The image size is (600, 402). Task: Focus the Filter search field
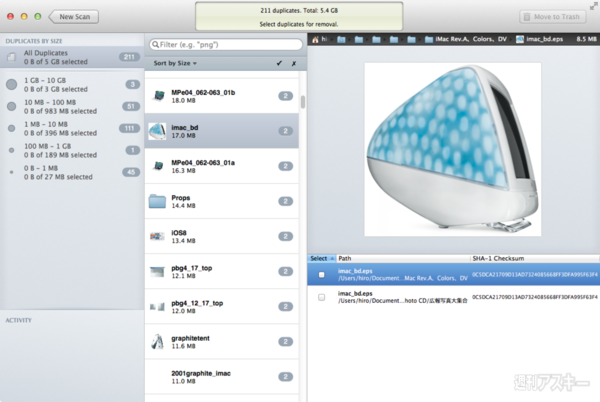(226, 45)
